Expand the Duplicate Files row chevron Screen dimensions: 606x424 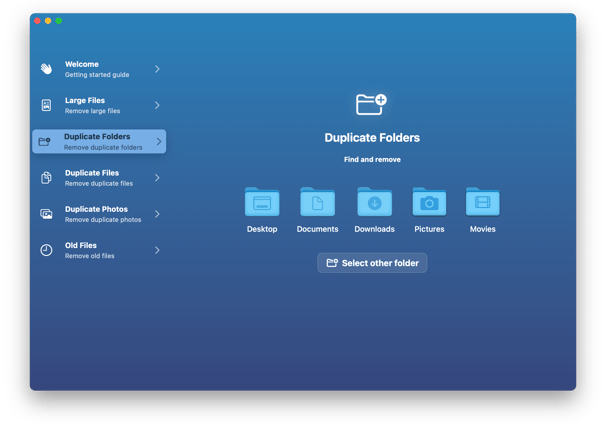click(x=157, y=178)
